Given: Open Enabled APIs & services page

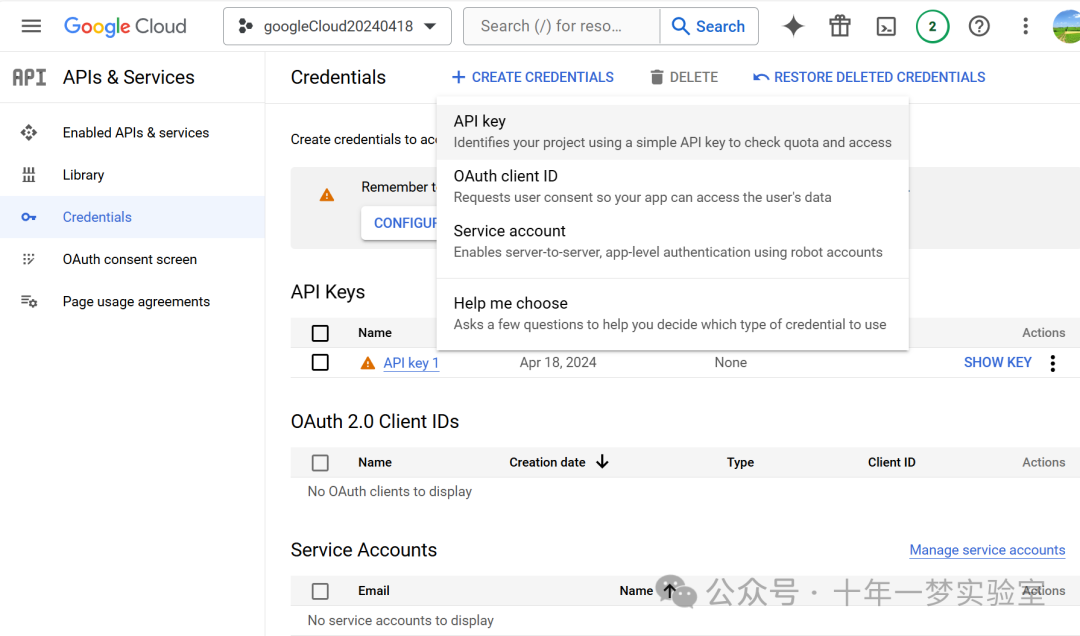Looking at the screenshot, I should 132,132.
